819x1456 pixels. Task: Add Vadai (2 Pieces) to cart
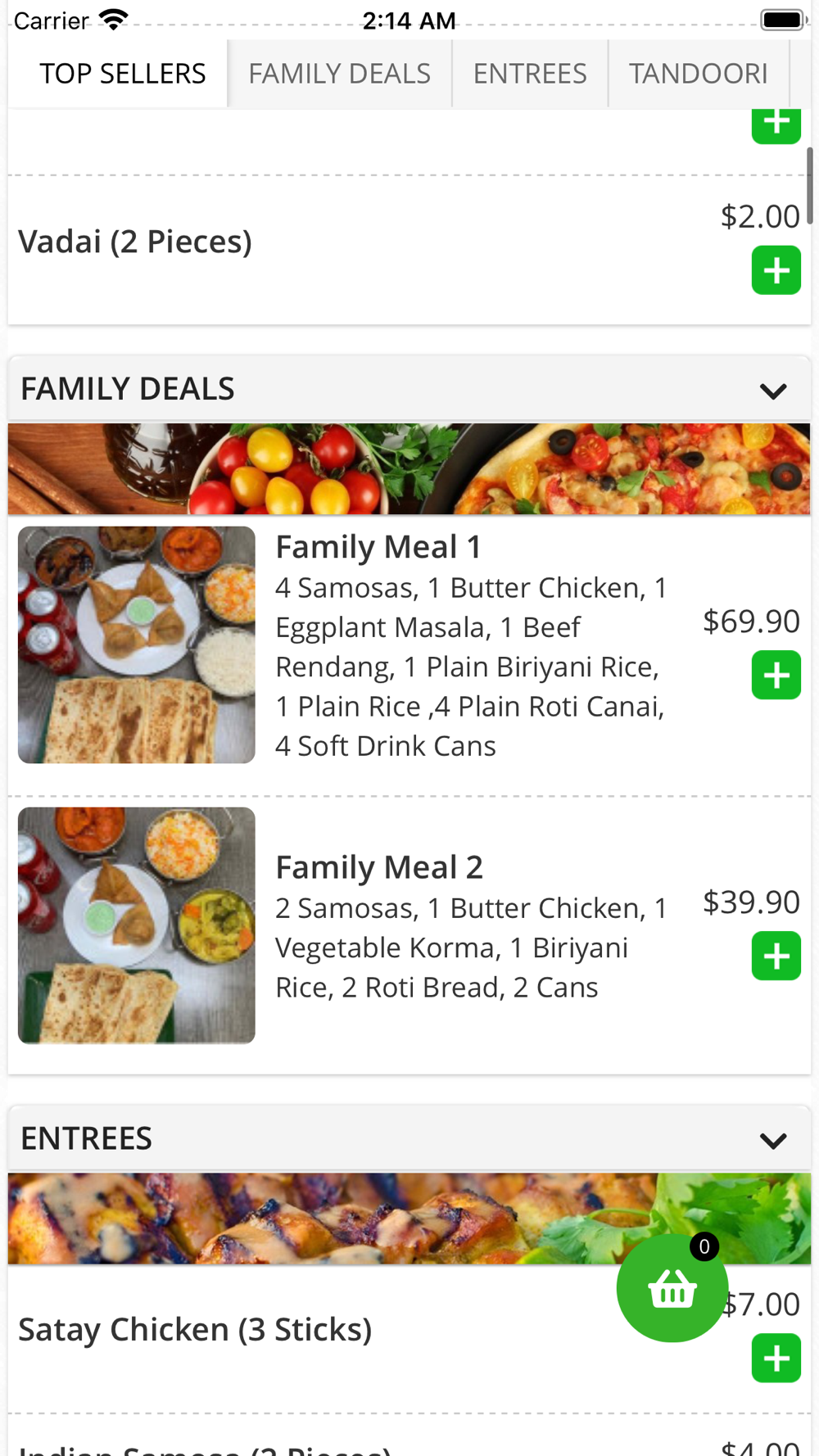click(776, 270)
